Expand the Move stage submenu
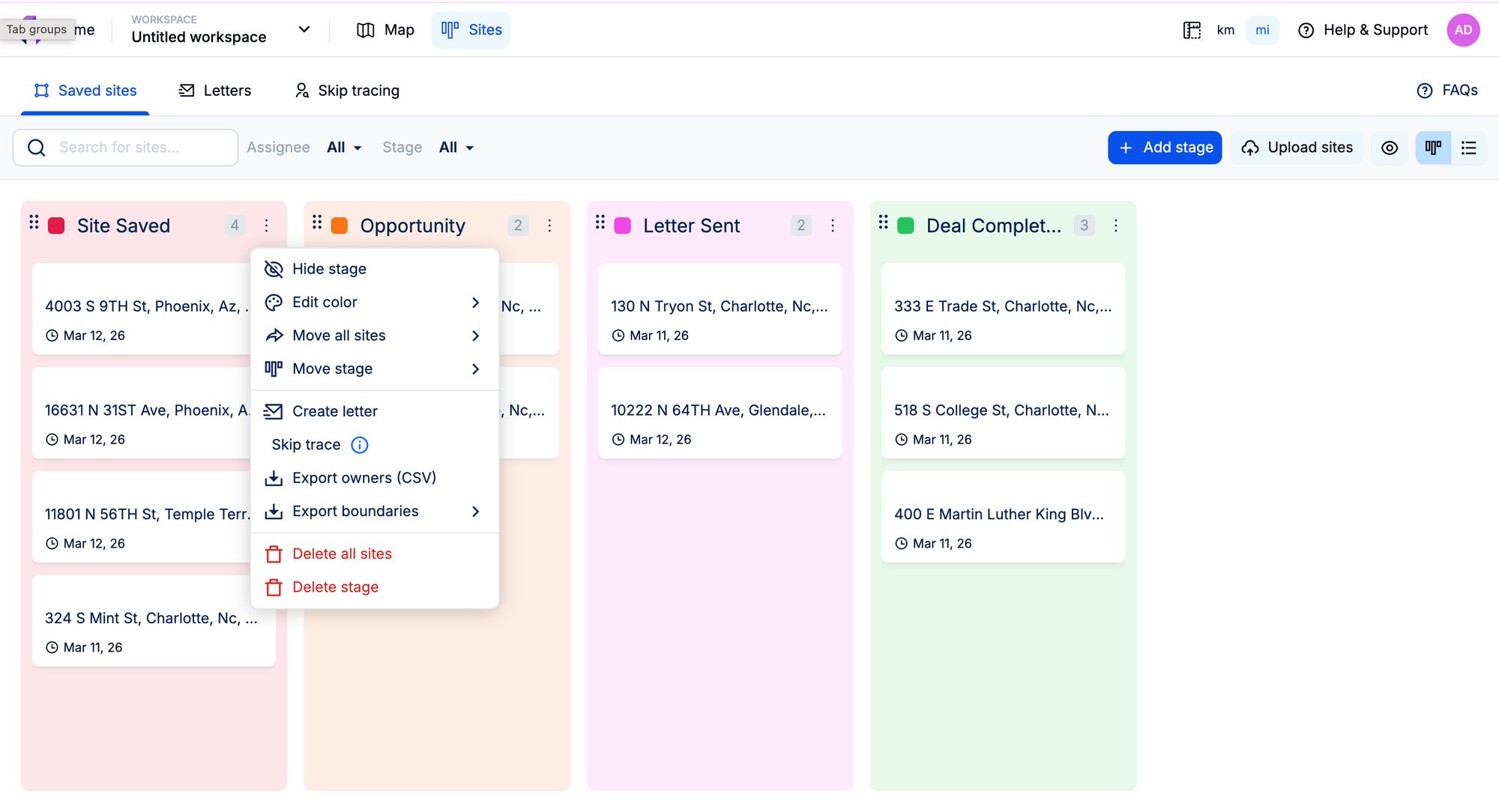 pos(332,368)
